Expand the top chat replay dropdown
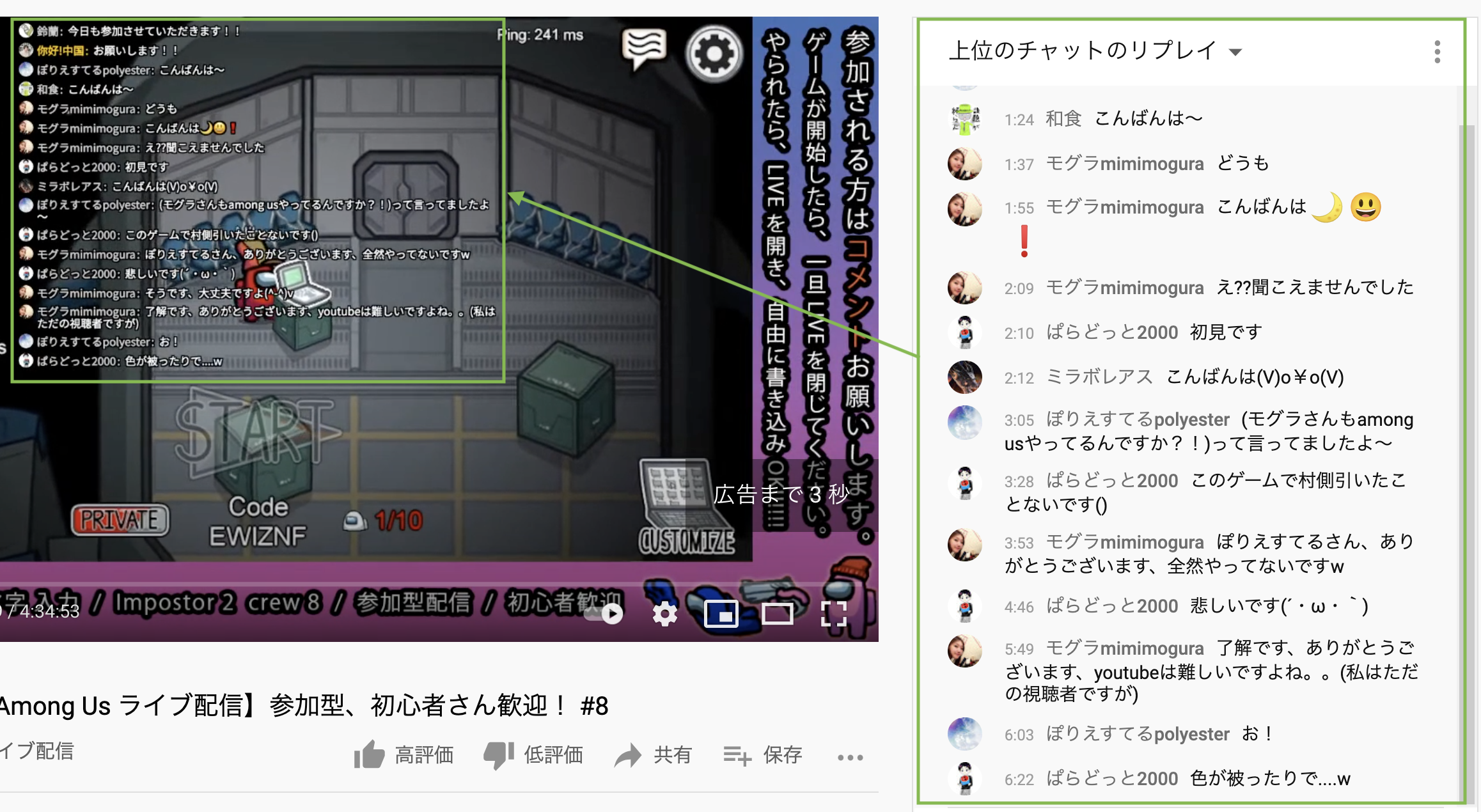The image size is (1481, 812). point(1095,51)
